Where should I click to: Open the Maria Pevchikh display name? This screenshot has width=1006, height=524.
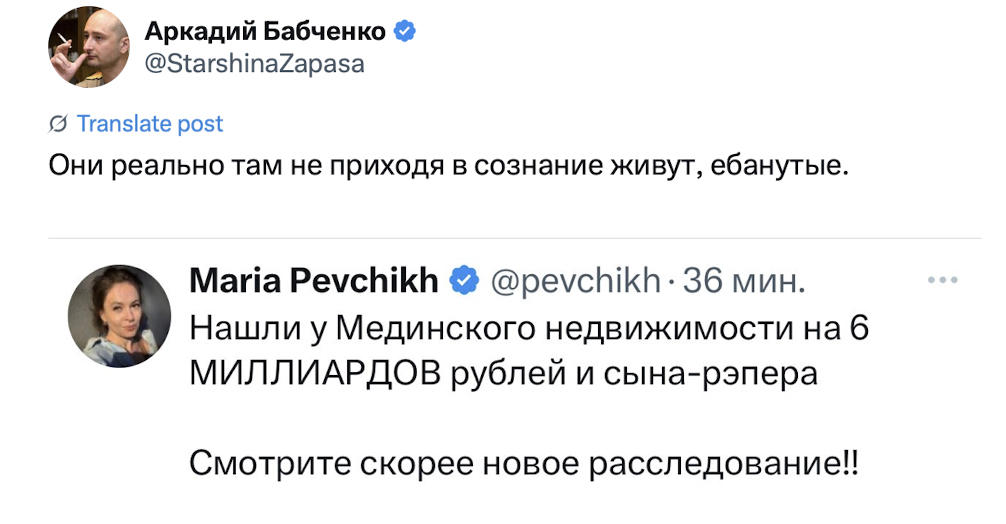[x=314, y=281]
